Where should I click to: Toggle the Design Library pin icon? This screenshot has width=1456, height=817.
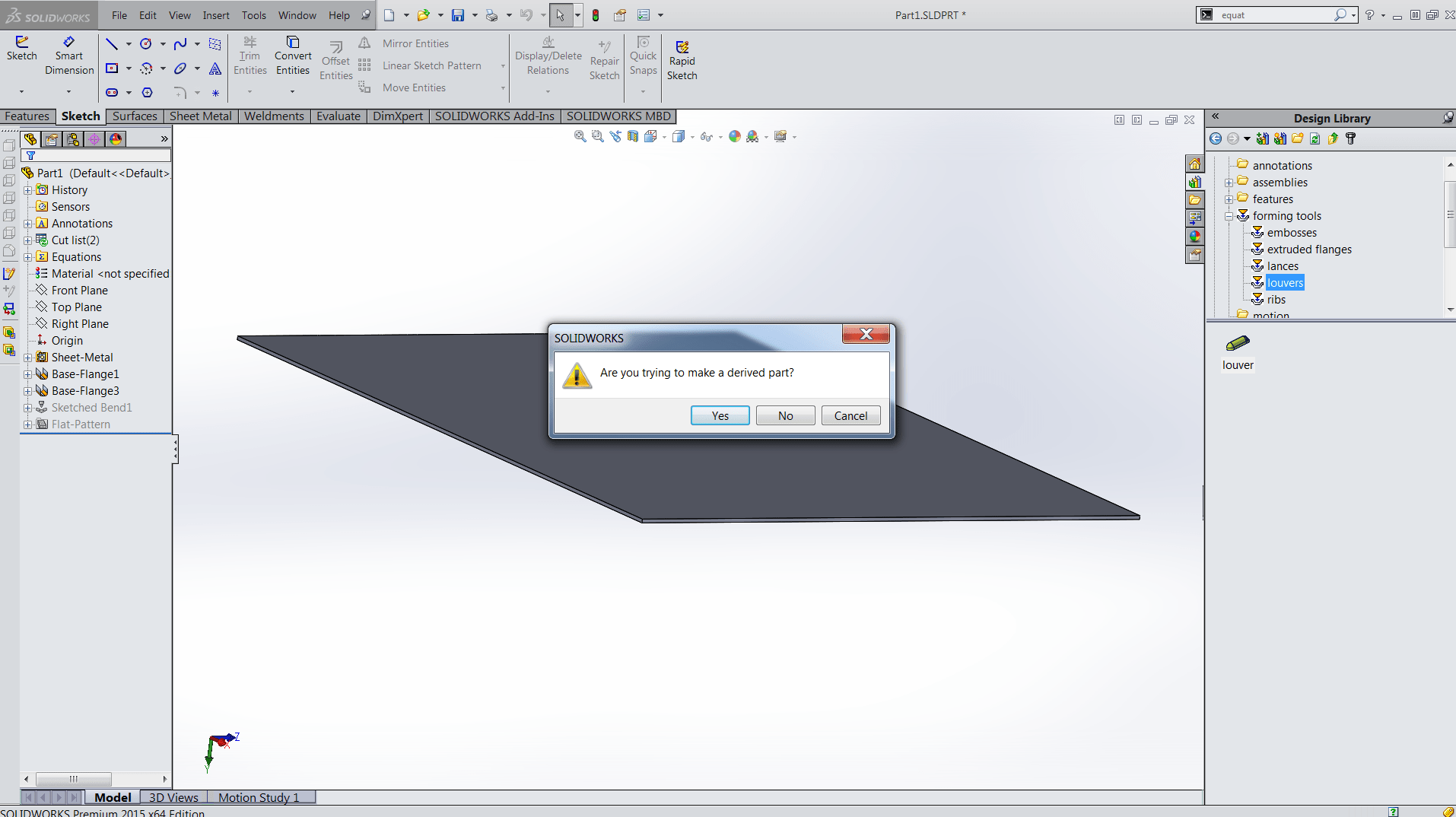click(1448, 118)
